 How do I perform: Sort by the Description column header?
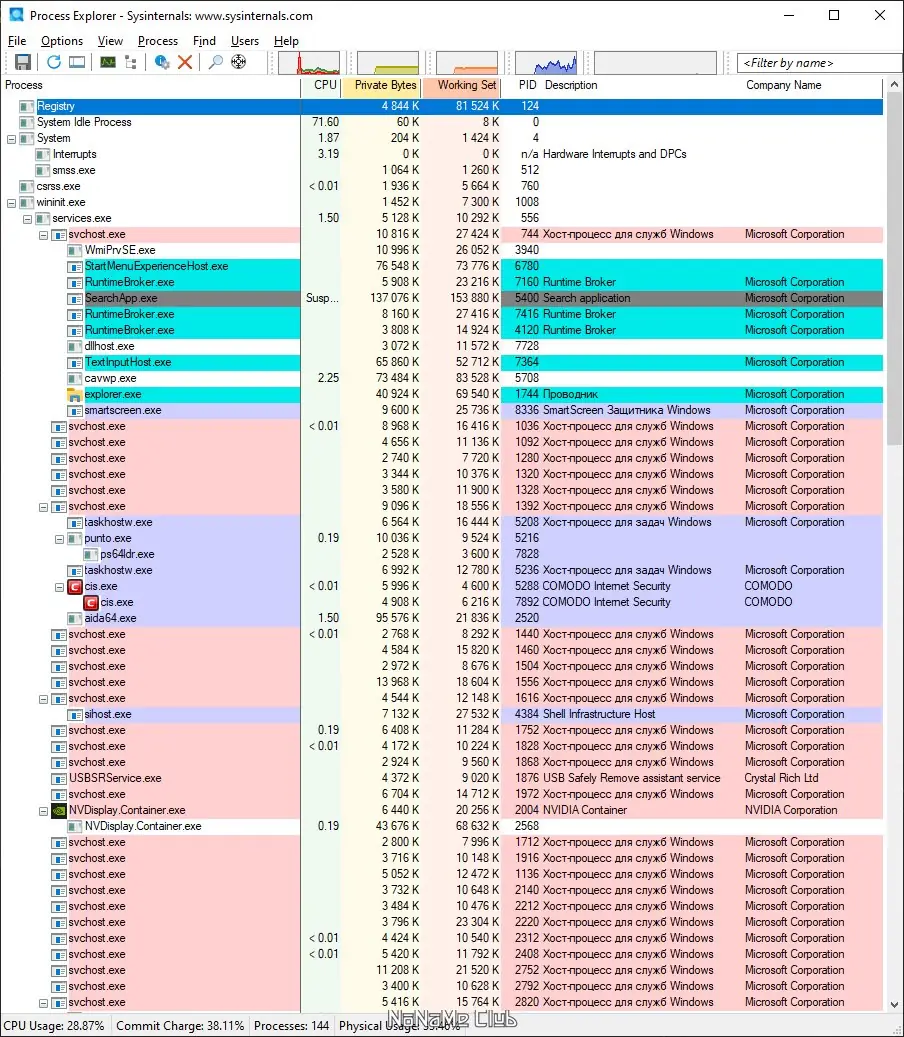click(x=640, y=85)
